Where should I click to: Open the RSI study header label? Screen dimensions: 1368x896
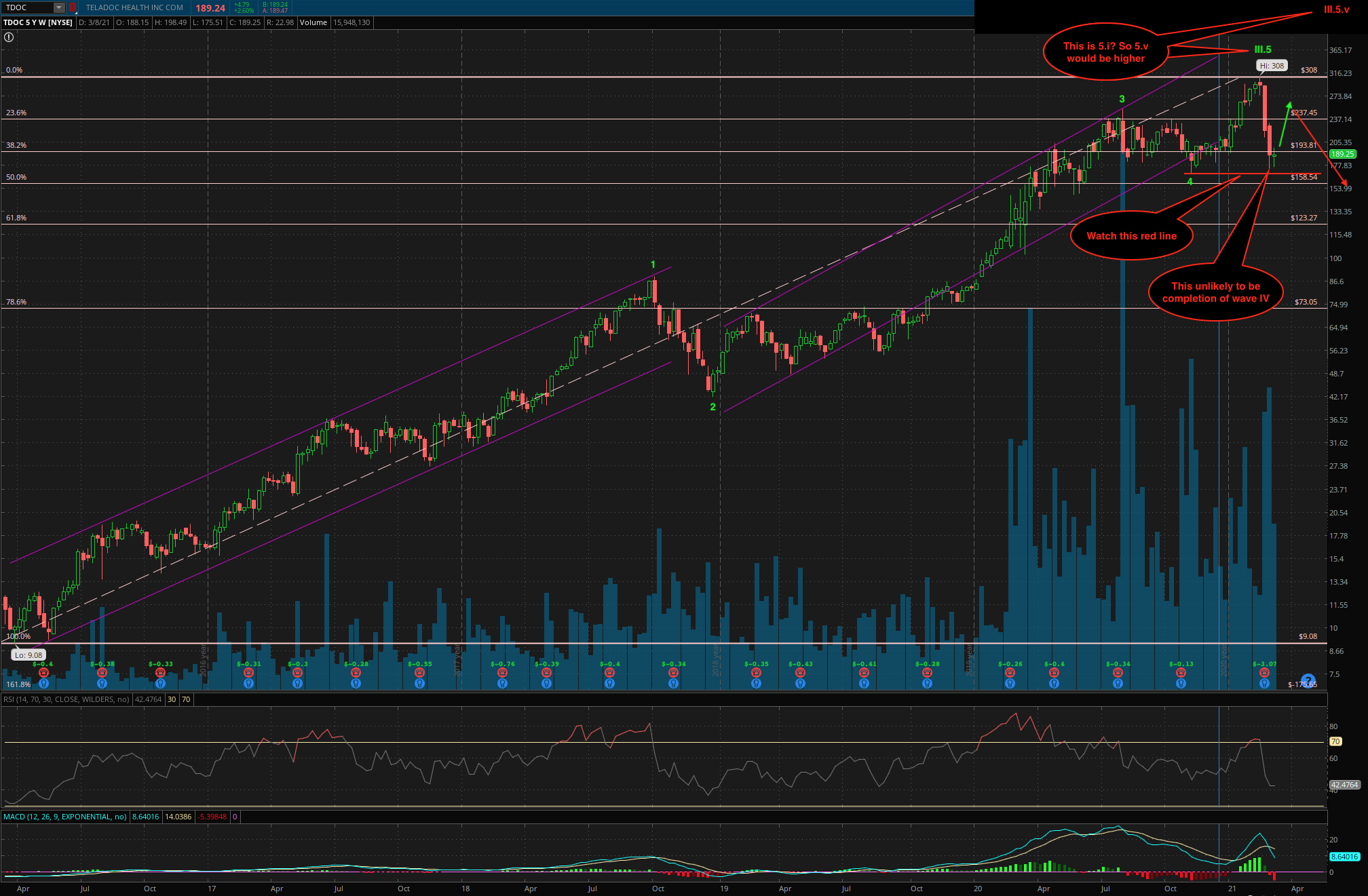pos(66,699)
